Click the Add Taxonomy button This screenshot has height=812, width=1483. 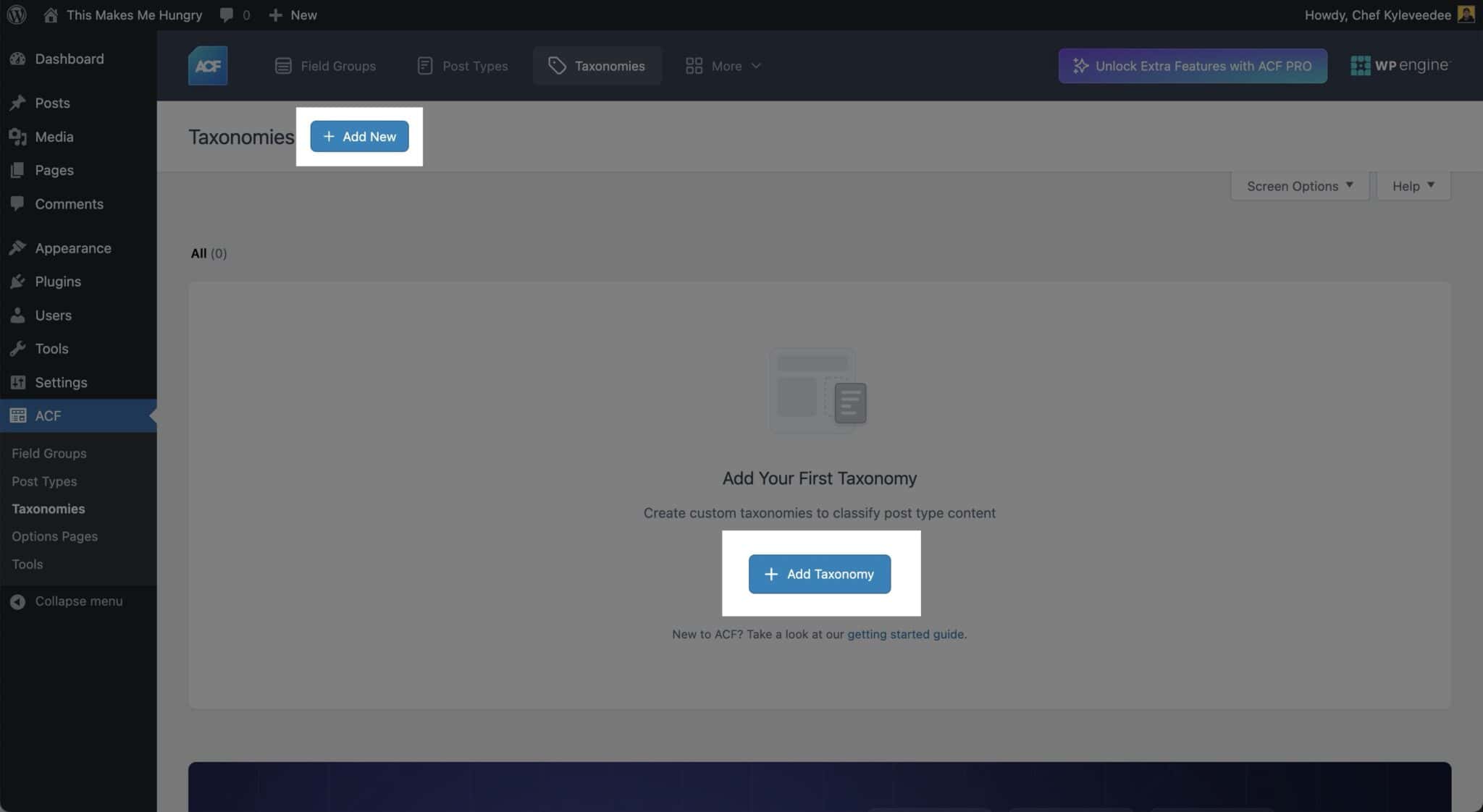[x=818, y=574]
